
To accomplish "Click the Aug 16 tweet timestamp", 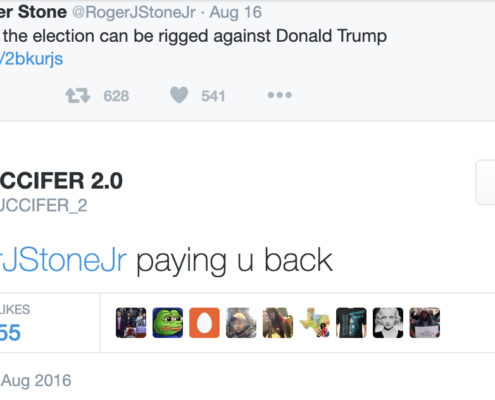I will click(x=236, y=12).
